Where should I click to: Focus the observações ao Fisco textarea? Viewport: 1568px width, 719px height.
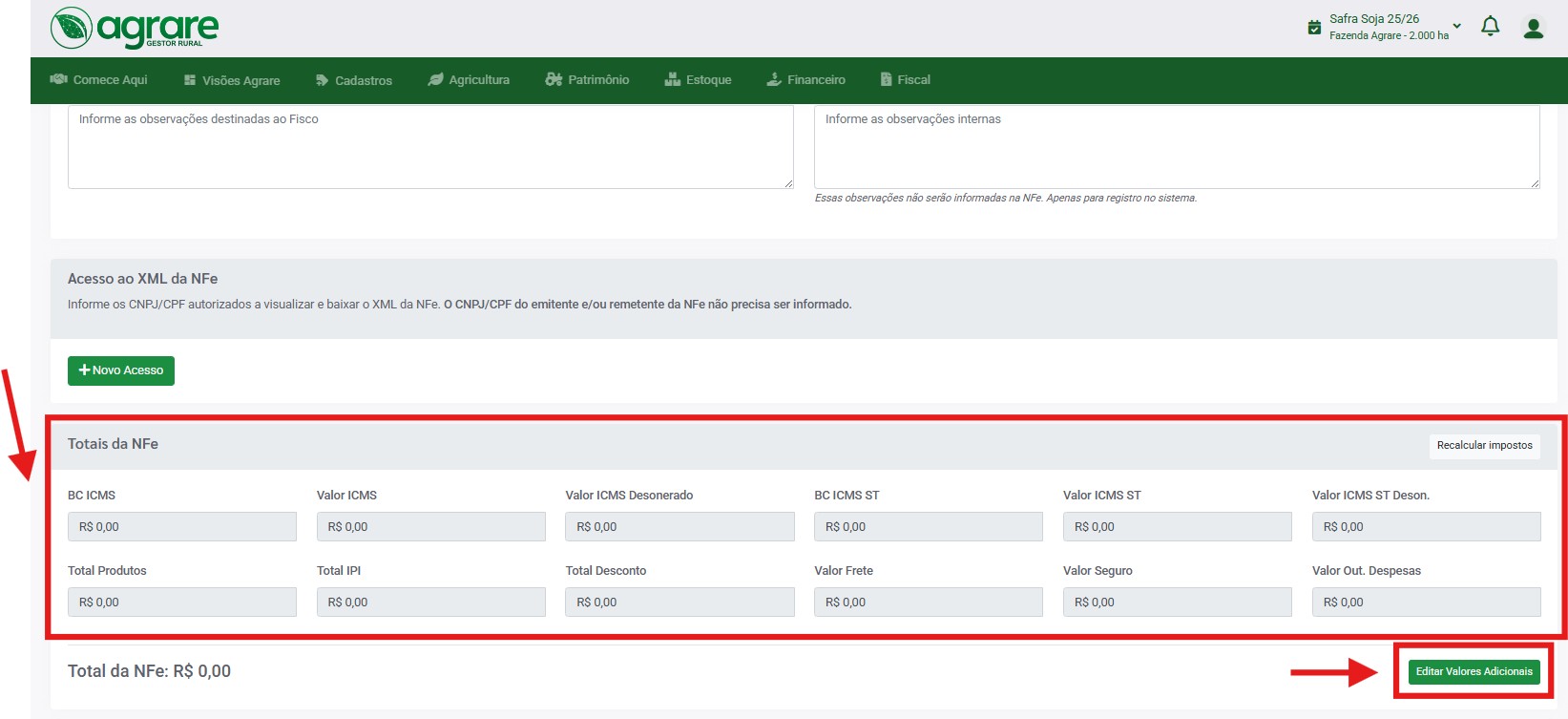pyautogui.click(x=430, y=146)
